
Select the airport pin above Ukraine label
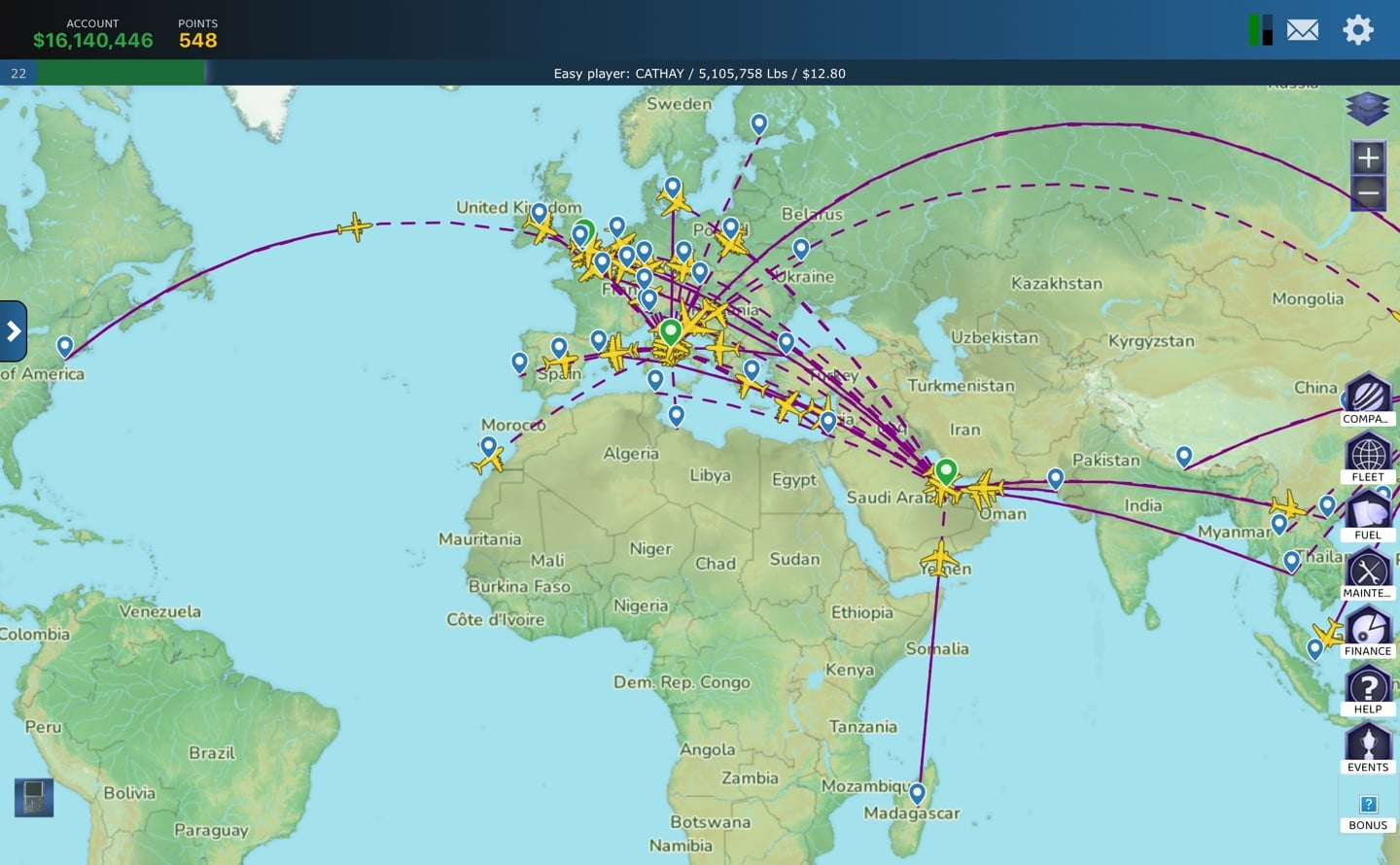click(x=801, y=249)
